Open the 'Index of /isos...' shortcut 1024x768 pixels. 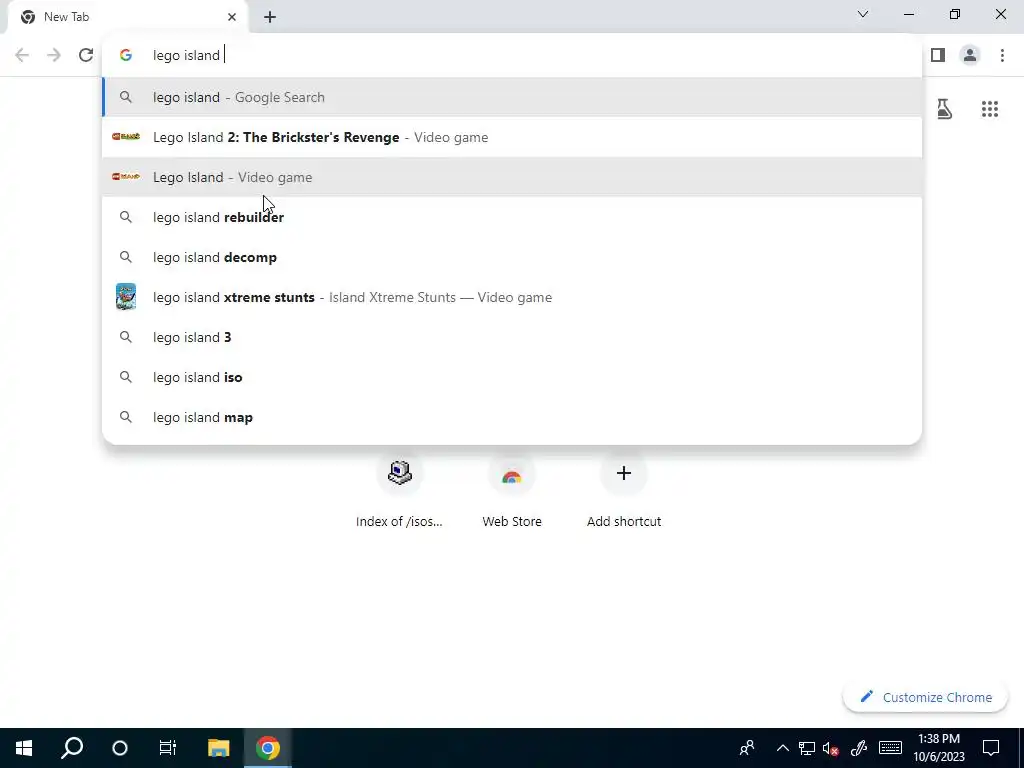click(399, 492)
